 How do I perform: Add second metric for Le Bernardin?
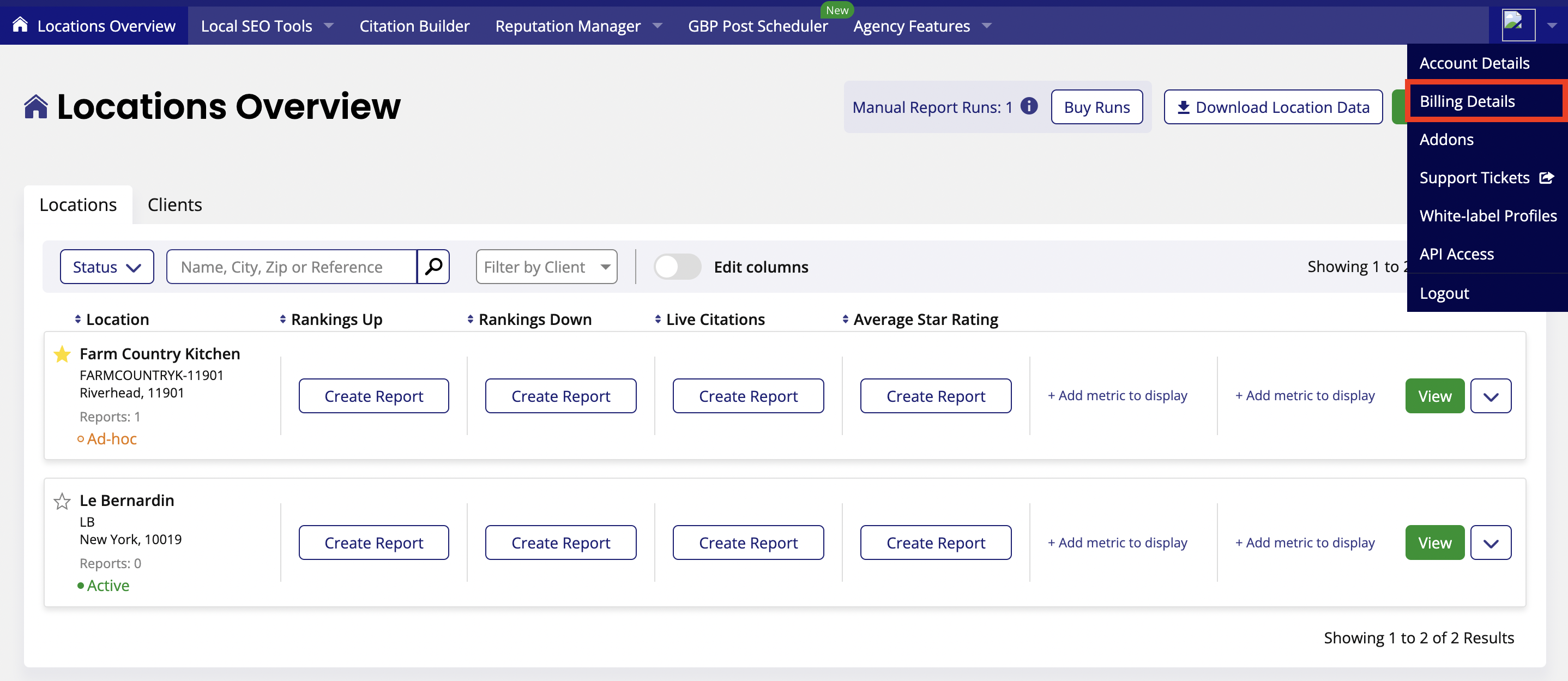coord(1305,543)
